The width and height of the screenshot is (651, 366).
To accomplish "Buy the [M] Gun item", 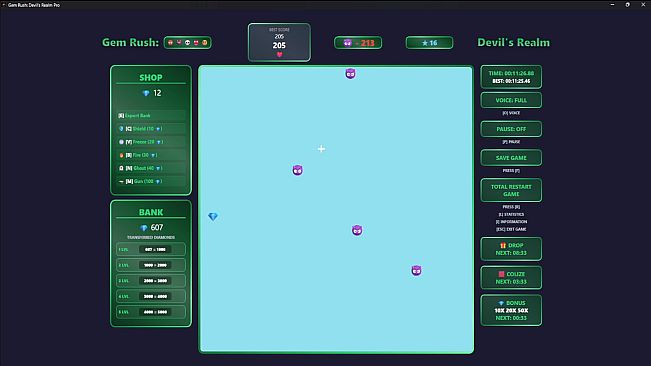I will 151,181.
